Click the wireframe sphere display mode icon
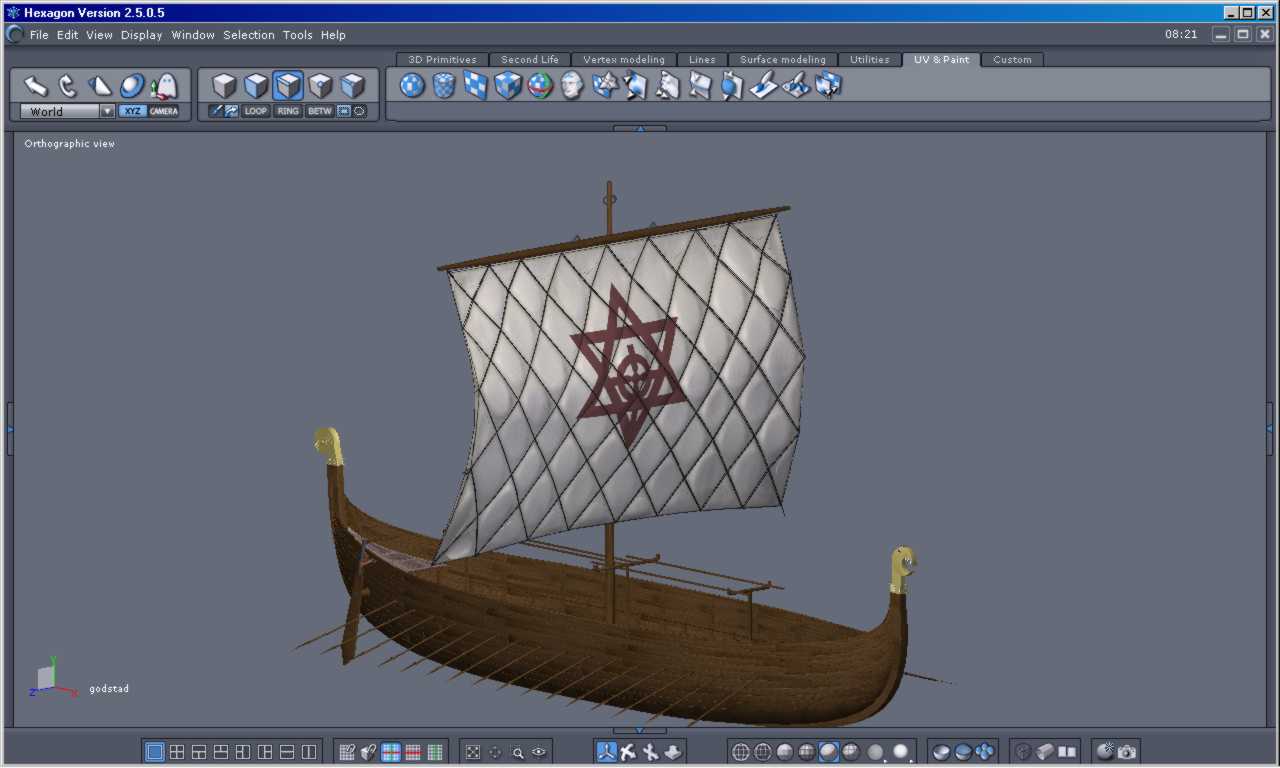 (741, 752)
